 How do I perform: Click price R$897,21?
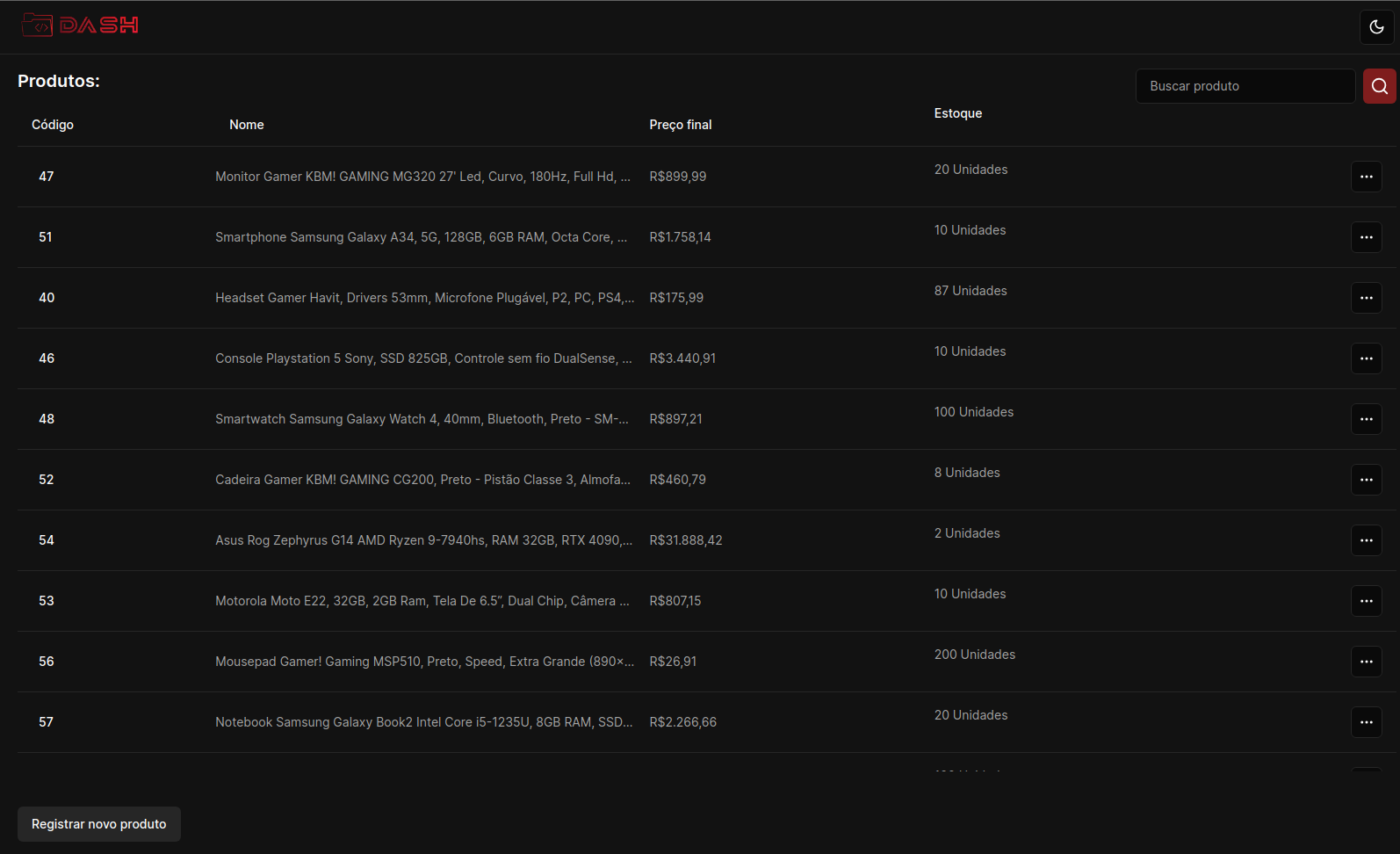(676, 419)
